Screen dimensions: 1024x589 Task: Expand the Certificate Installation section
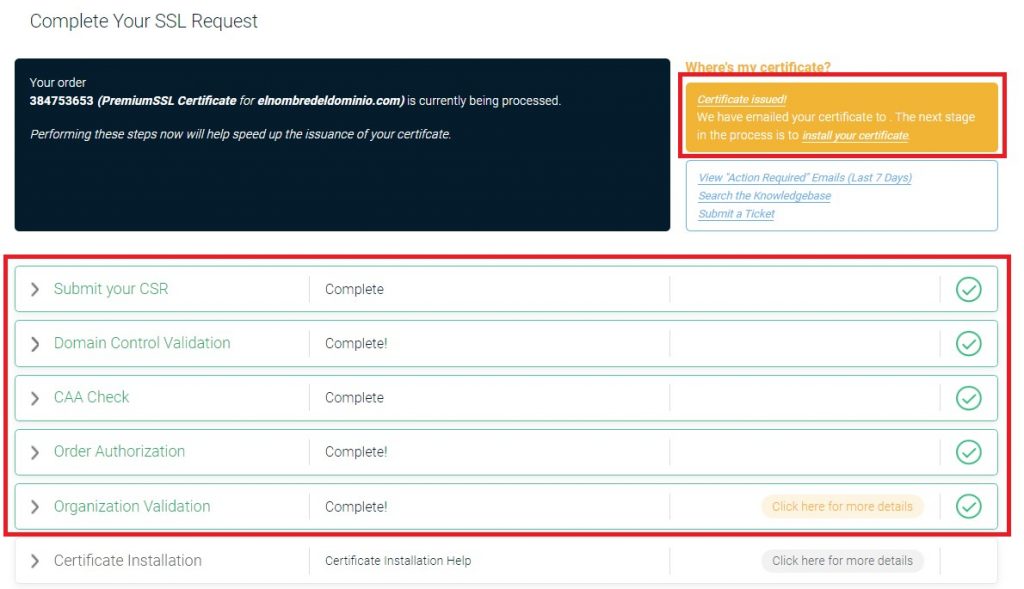click(x=35, y=561)
